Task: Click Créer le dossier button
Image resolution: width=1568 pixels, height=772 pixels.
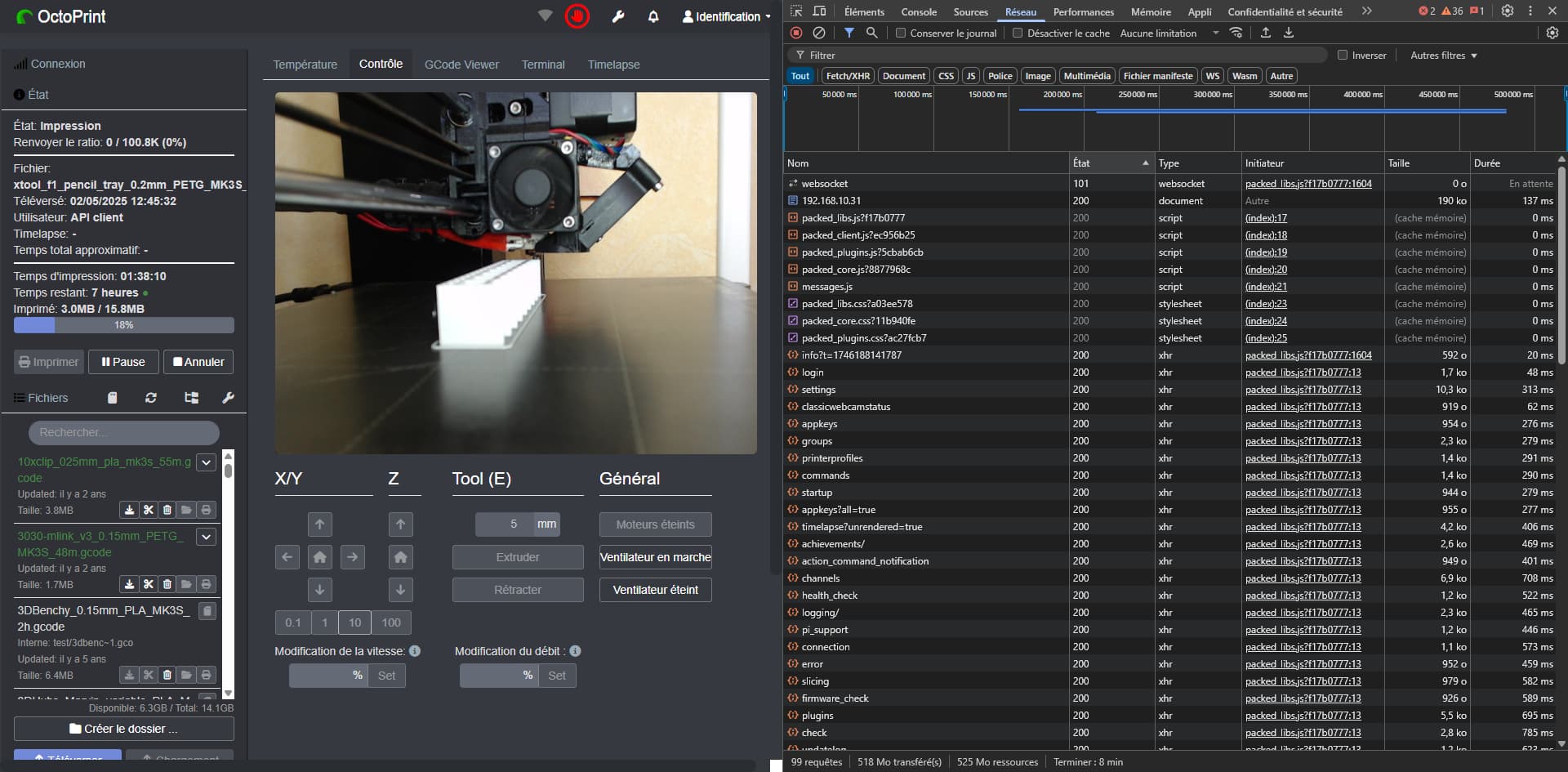Action: pyautogui.click(x=124, y=729)
